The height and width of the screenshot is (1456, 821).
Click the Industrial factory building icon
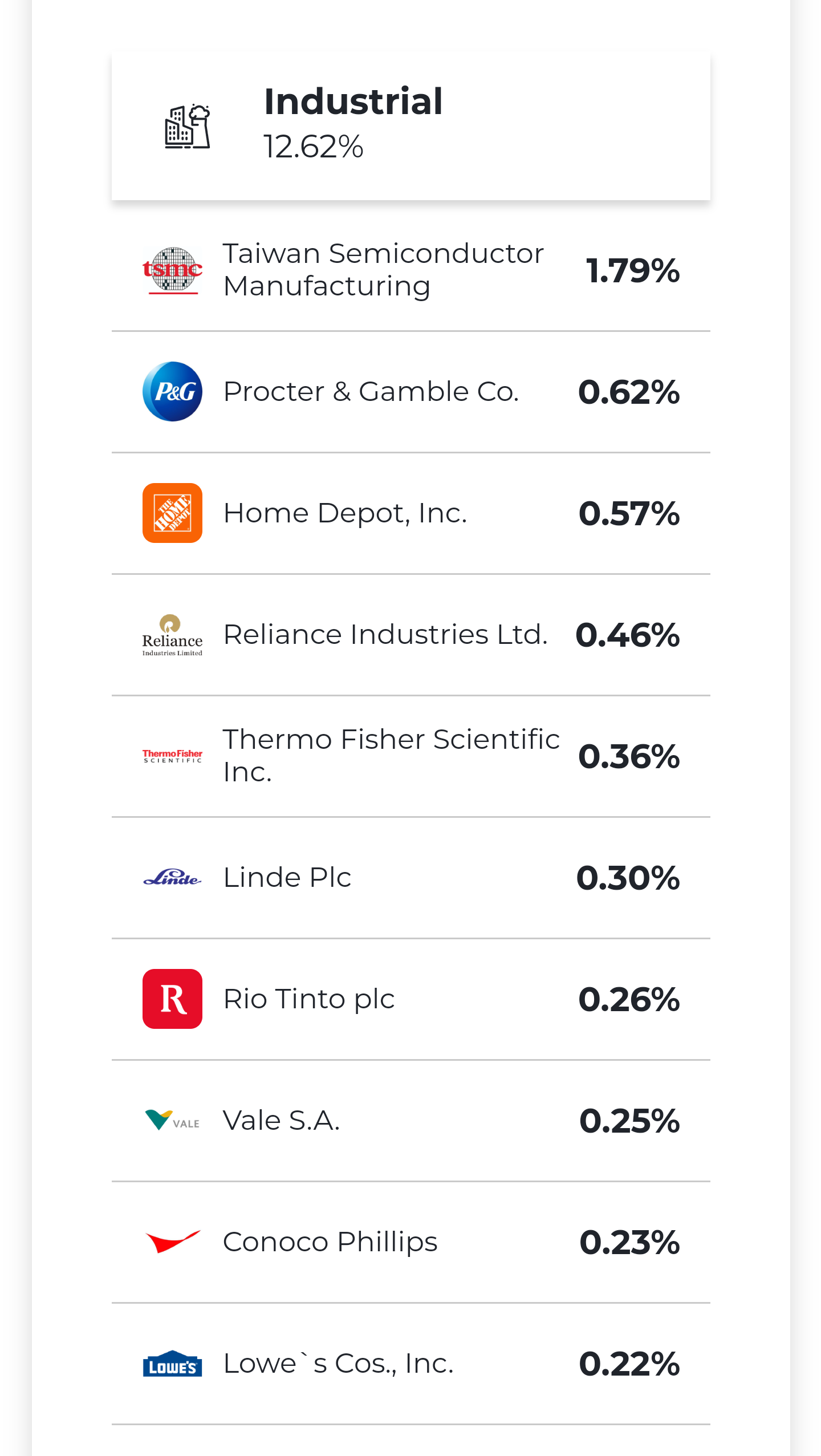pos(187,127)
